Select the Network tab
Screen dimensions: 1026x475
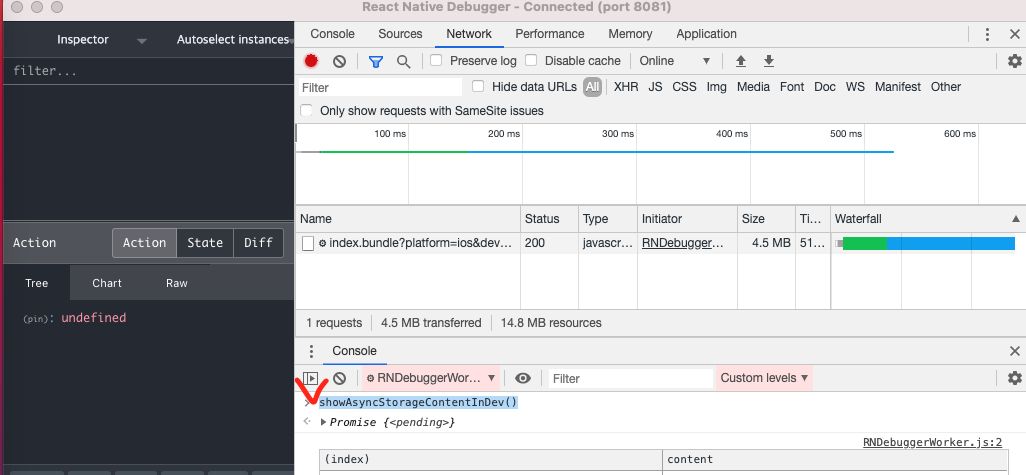click(x=469, y=34)
